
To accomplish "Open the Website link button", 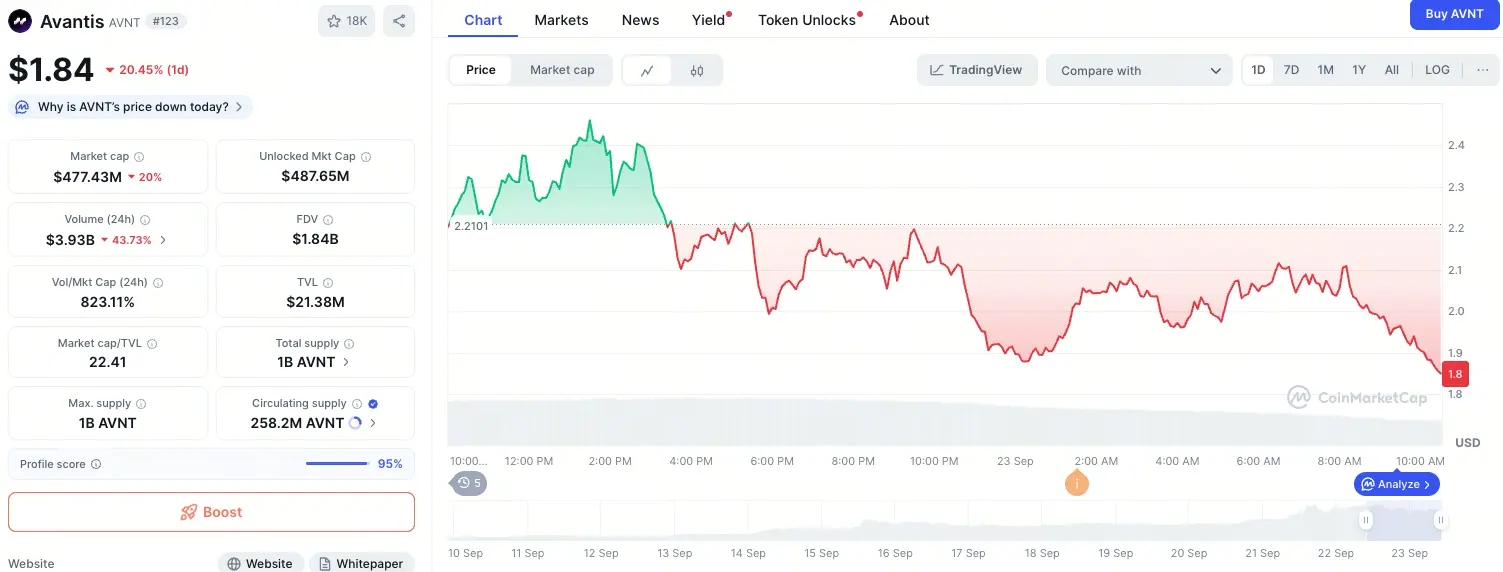I will tap(260, 563).
